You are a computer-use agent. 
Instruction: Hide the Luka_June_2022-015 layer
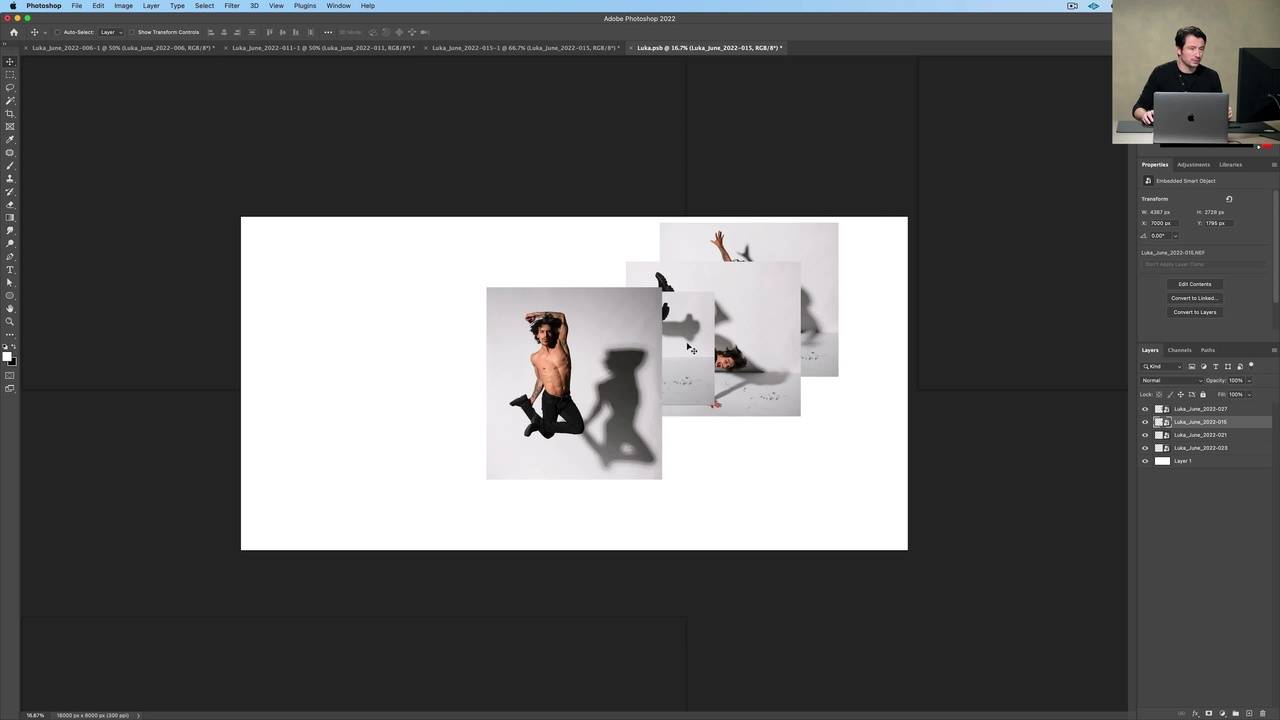(1145, 422)
